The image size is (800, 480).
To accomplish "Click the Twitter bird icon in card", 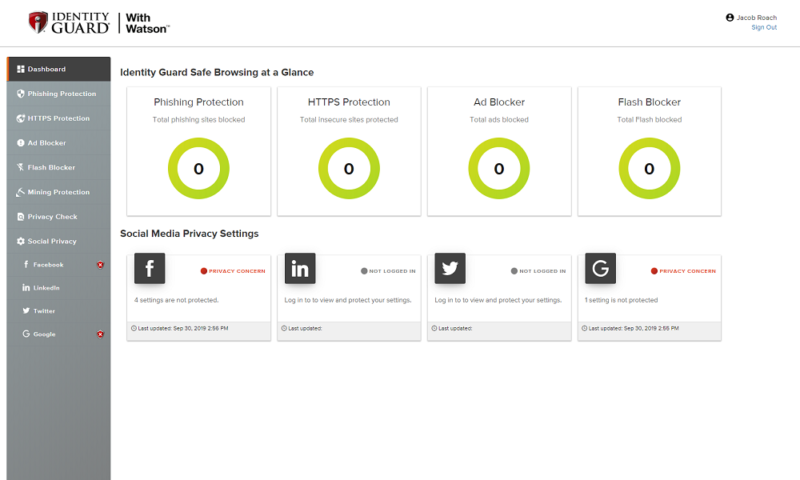I will (x=450, y=268).
